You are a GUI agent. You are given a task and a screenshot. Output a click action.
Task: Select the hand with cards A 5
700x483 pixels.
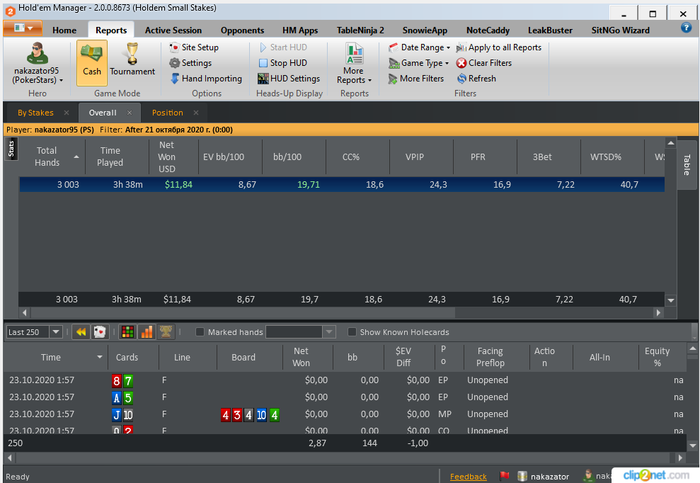pos(345,397)
